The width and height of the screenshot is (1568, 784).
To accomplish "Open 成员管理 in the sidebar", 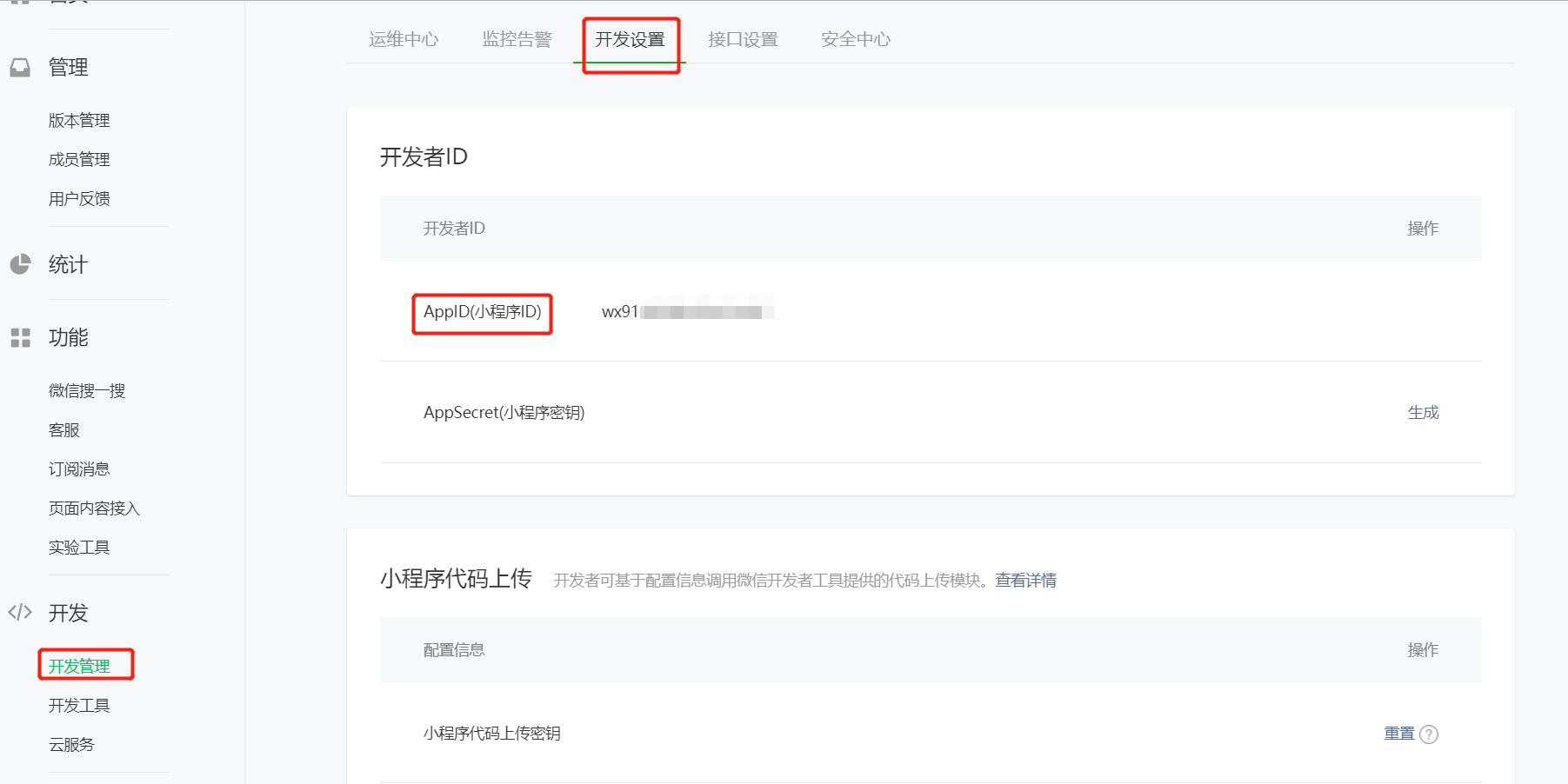I will tap(79, 159).
